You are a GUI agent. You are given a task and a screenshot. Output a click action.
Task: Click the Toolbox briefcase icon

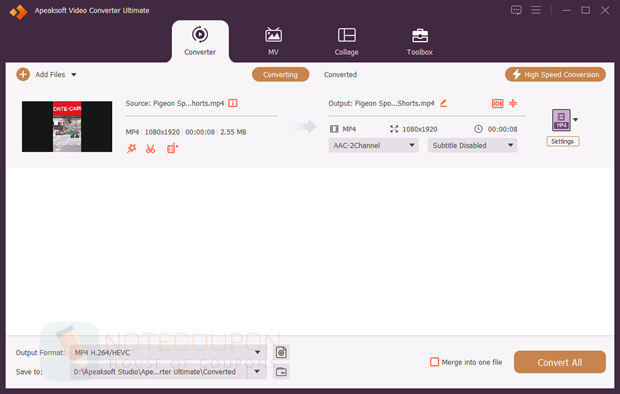coord(420,36)
